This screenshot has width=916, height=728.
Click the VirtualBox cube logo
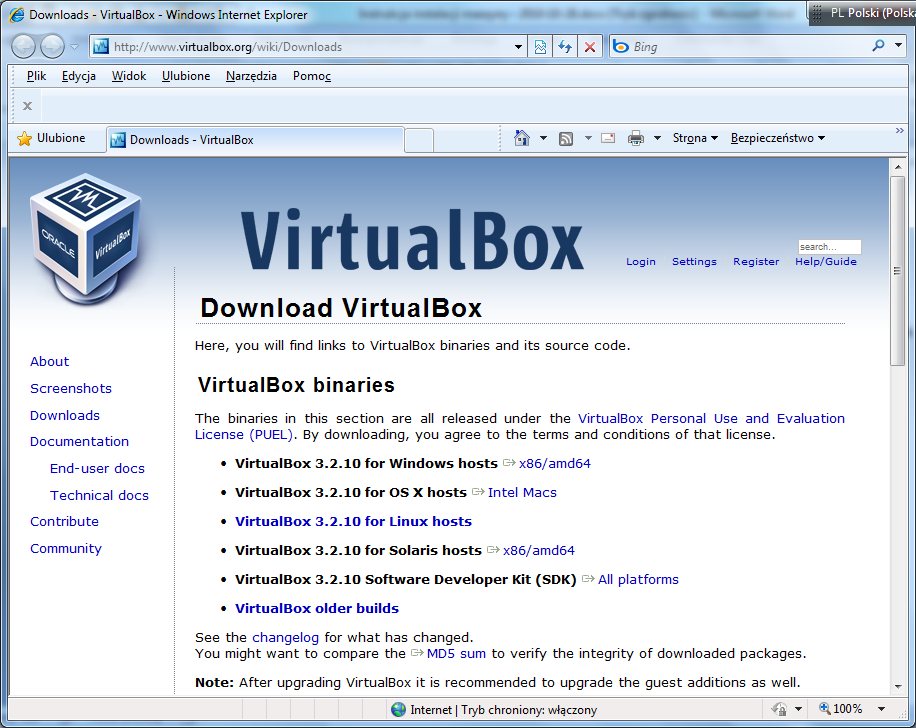click(85, 239)
